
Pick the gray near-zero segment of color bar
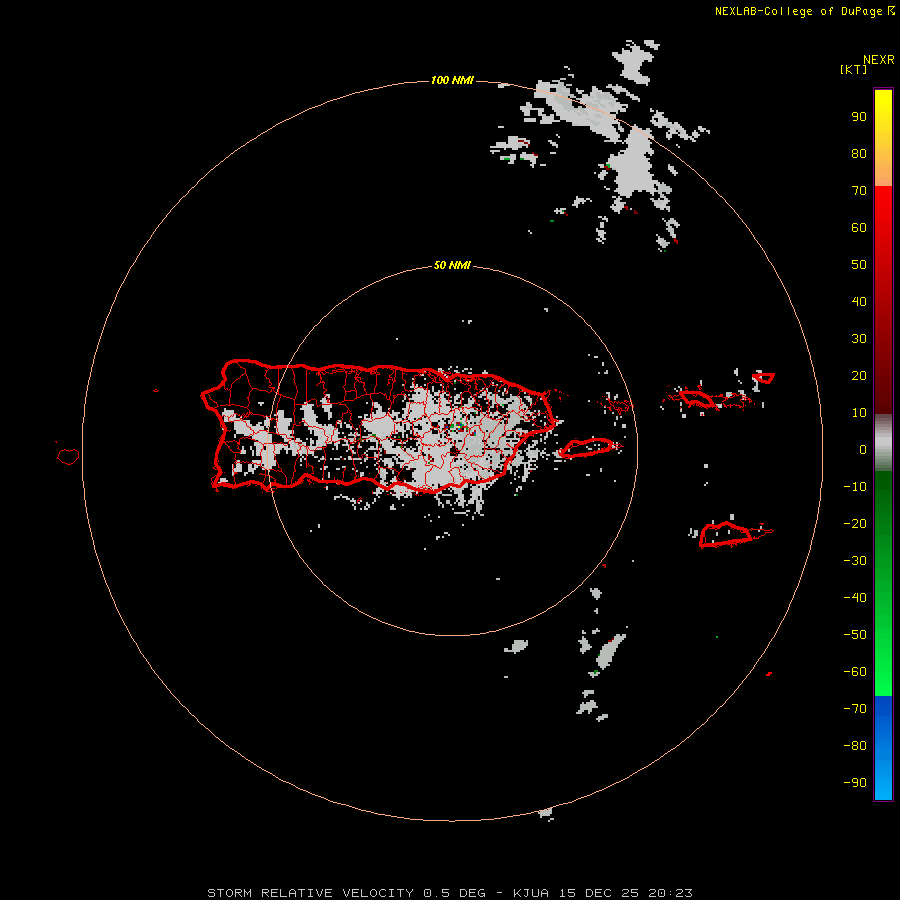pos(883,443)
